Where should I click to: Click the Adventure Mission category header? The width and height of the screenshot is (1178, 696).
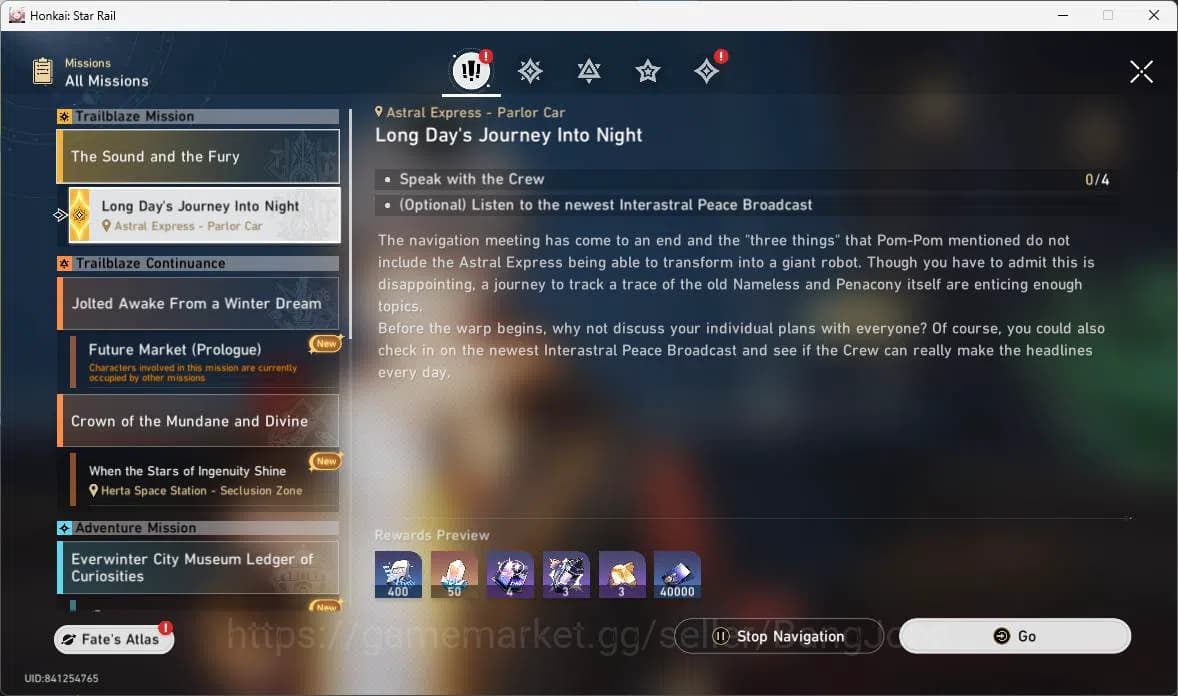tap(198, 528)
